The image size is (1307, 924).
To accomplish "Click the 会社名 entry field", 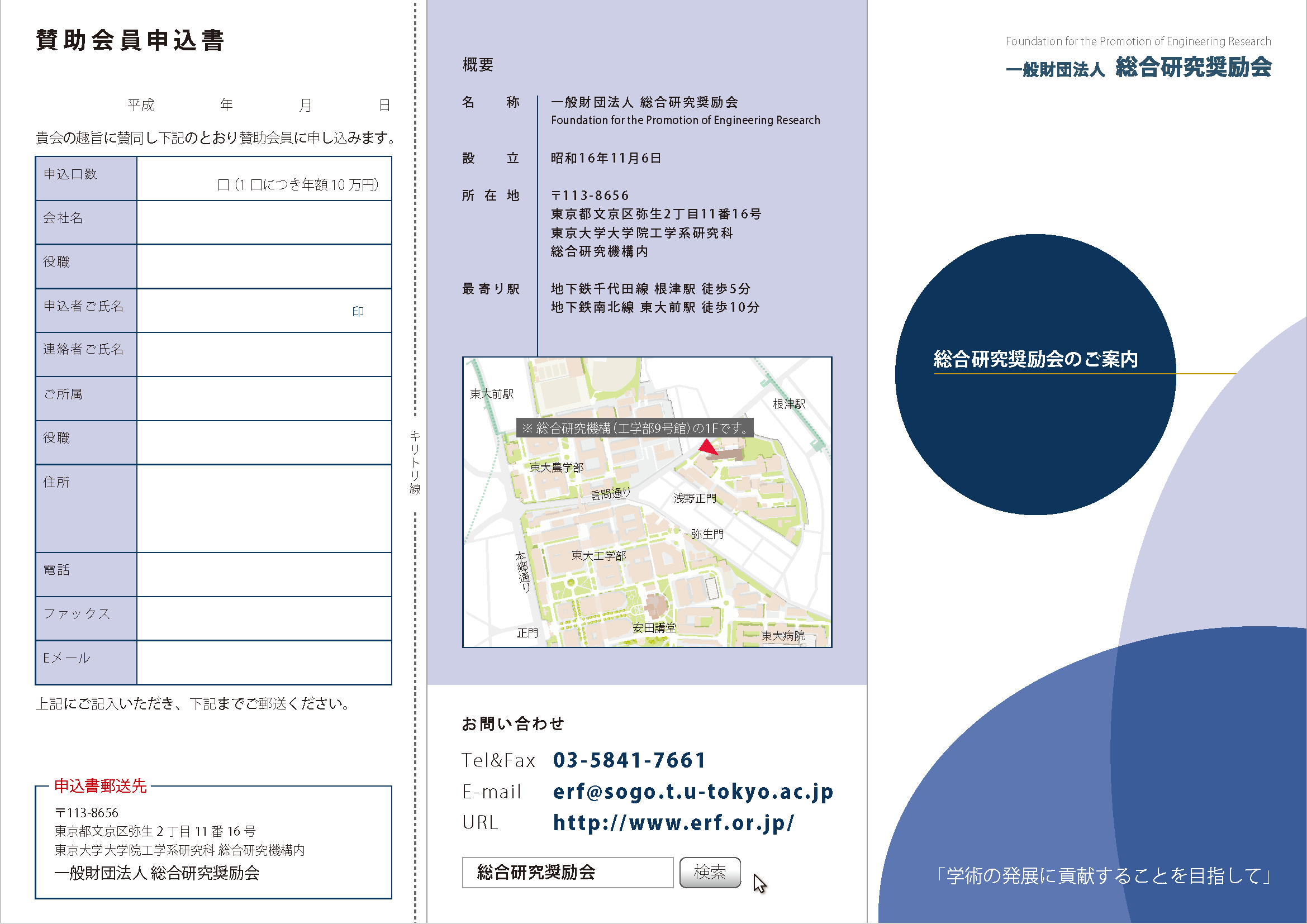I will coord(264,222).
